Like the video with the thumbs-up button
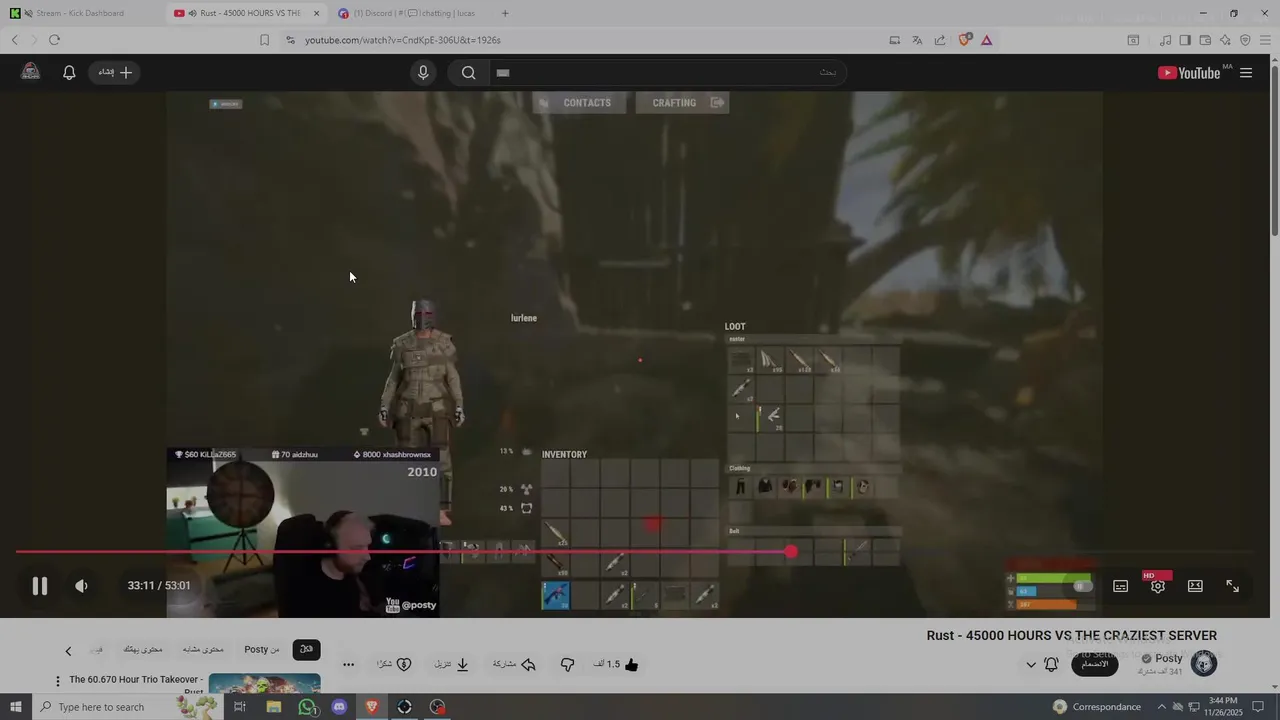This screenshot has width=1280, height=720. [x=616, y=665]
